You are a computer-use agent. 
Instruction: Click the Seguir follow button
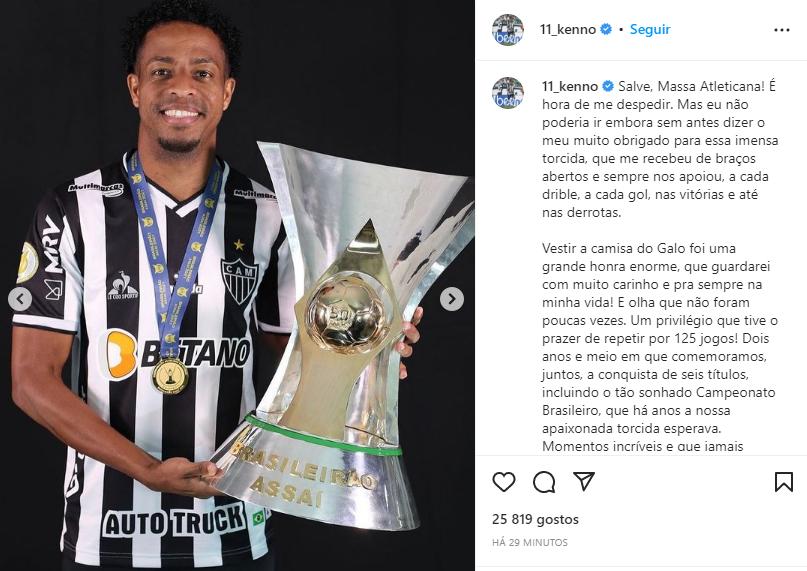[650, 29]
